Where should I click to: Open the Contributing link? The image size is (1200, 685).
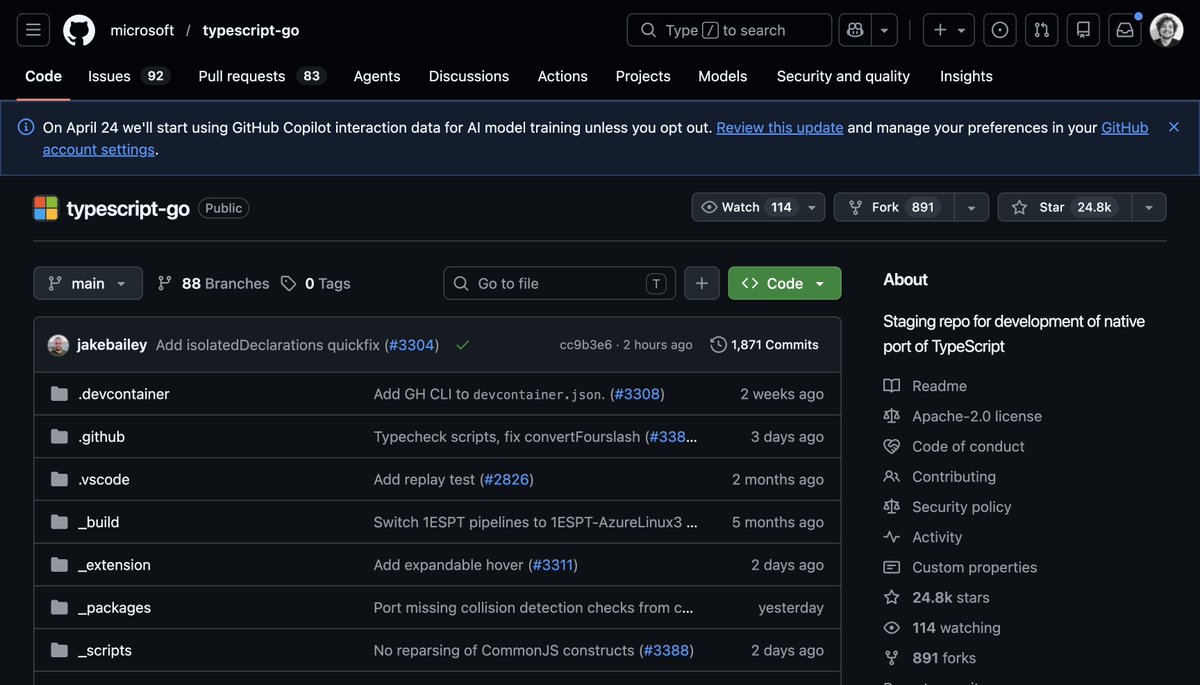pos(940,477)
